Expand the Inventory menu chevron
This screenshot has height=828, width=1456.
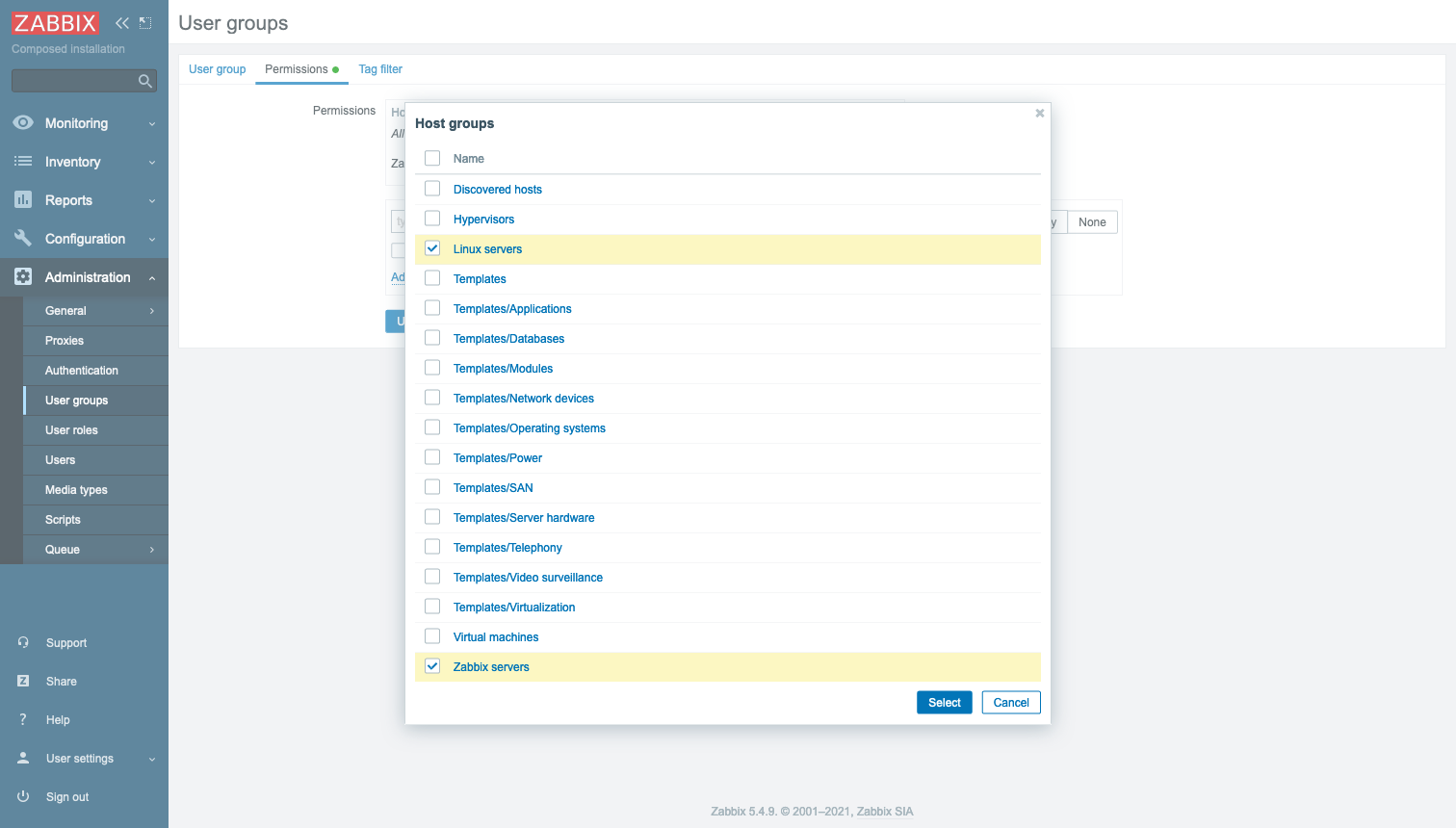click(152, 163)
